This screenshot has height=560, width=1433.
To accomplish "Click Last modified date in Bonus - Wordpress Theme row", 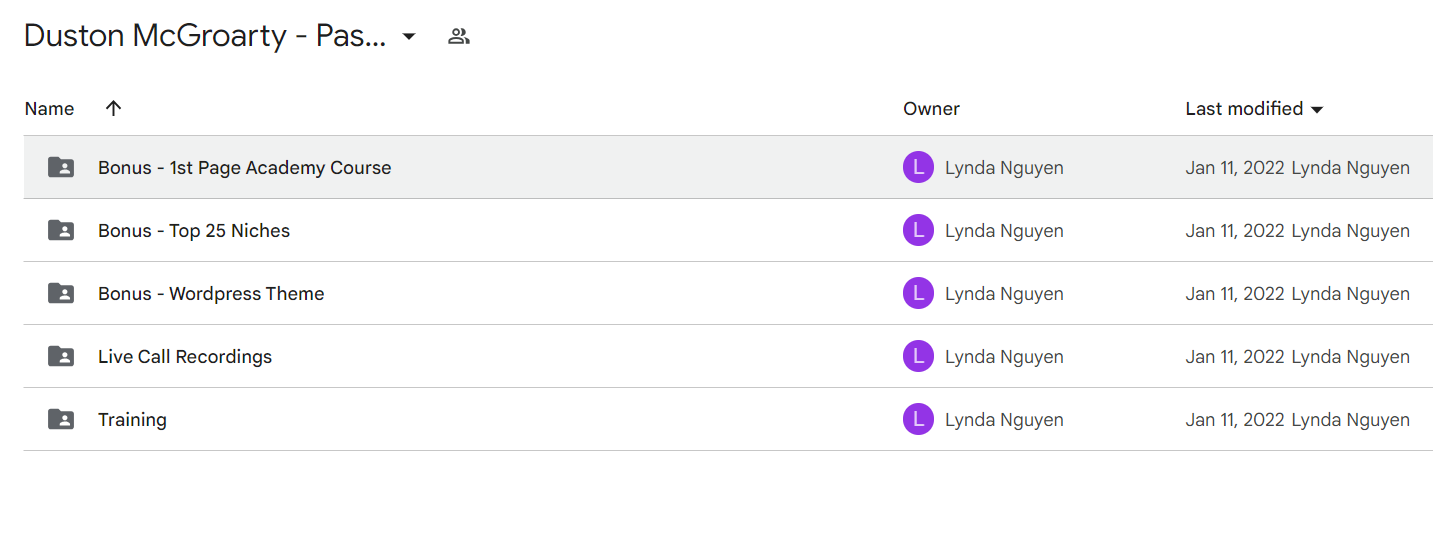I will [x=1235, y=293].
